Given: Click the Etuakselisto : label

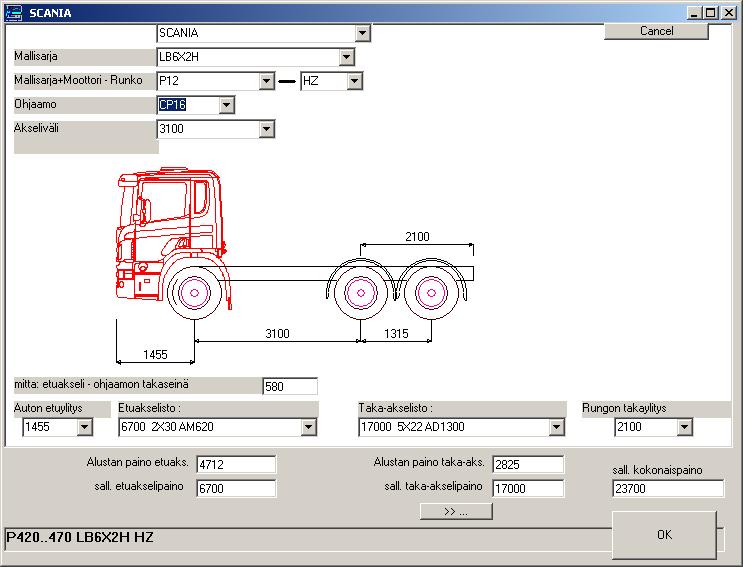Looking at the screenshot, I should coord(150,408).
